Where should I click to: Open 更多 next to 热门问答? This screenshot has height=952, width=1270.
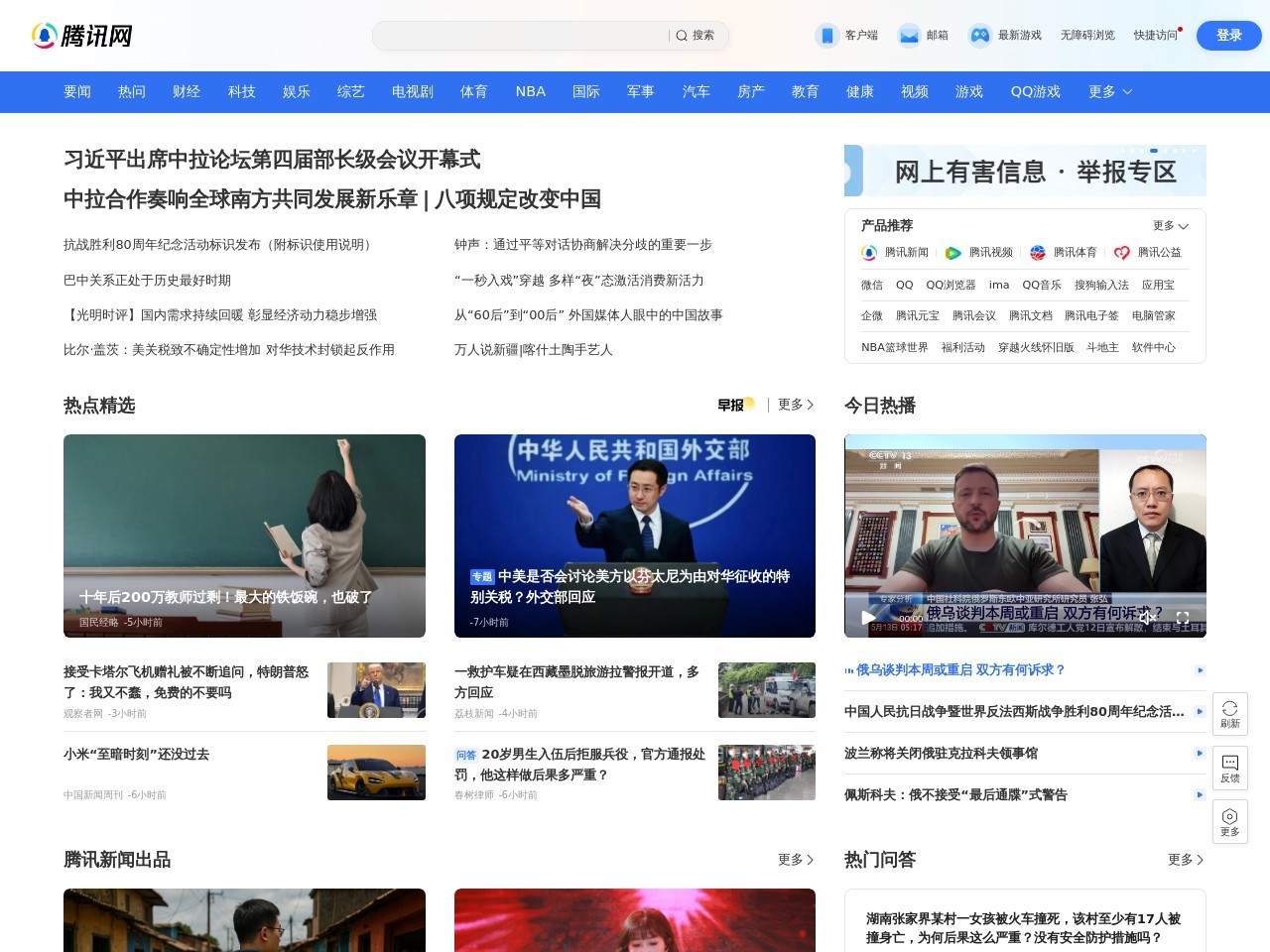[1186, 860]
